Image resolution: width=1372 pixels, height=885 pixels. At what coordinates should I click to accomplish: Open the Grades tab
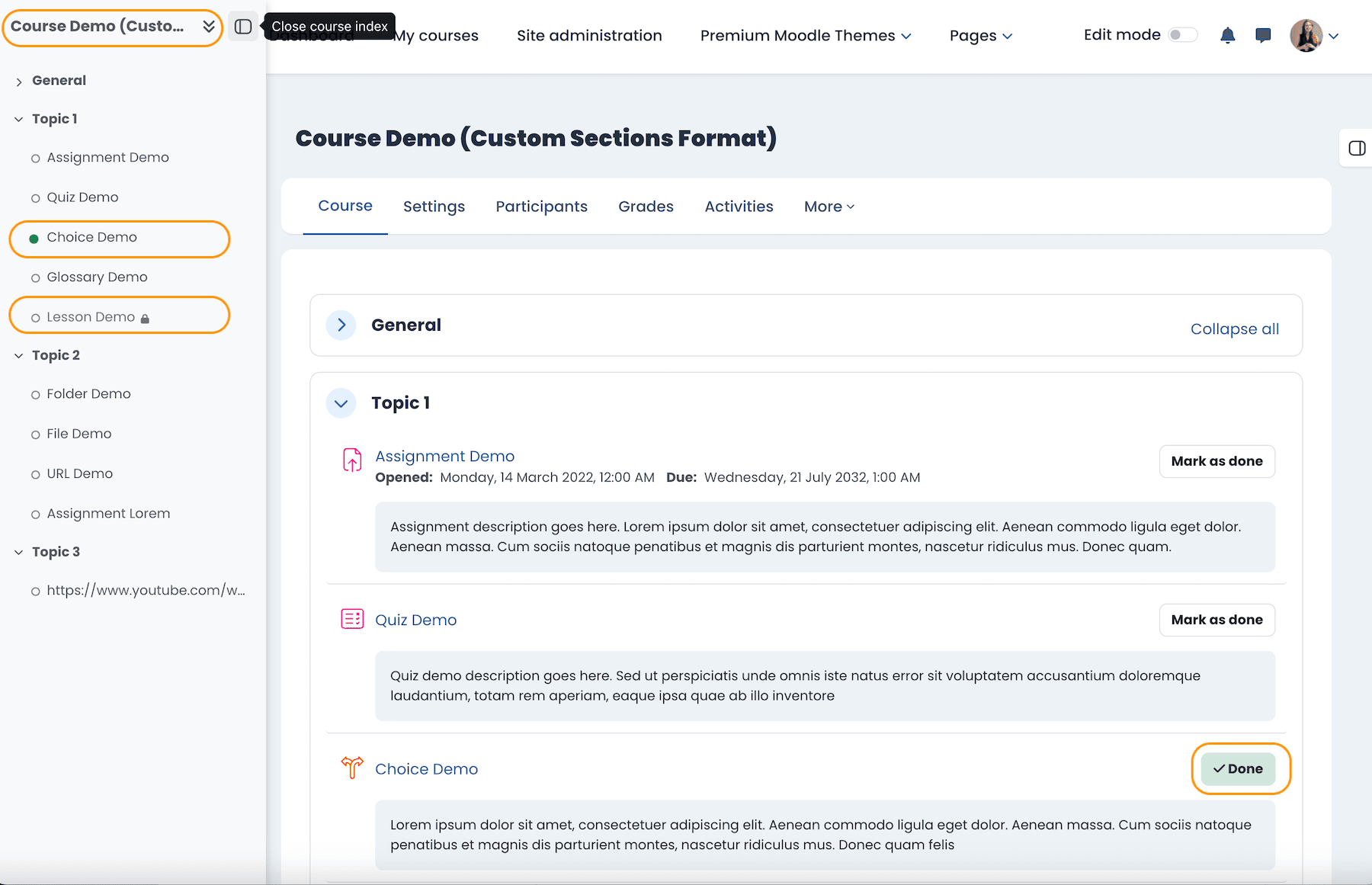pyautogui.click(x=646, y=207)
